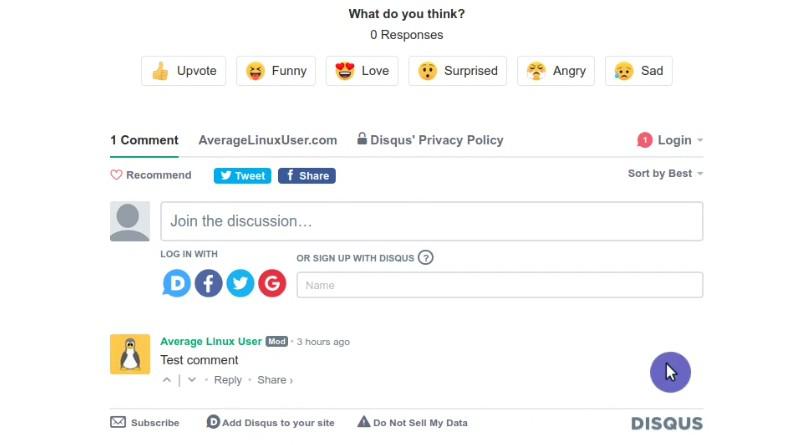Log in with the Twitter icon

pos(240,283)
